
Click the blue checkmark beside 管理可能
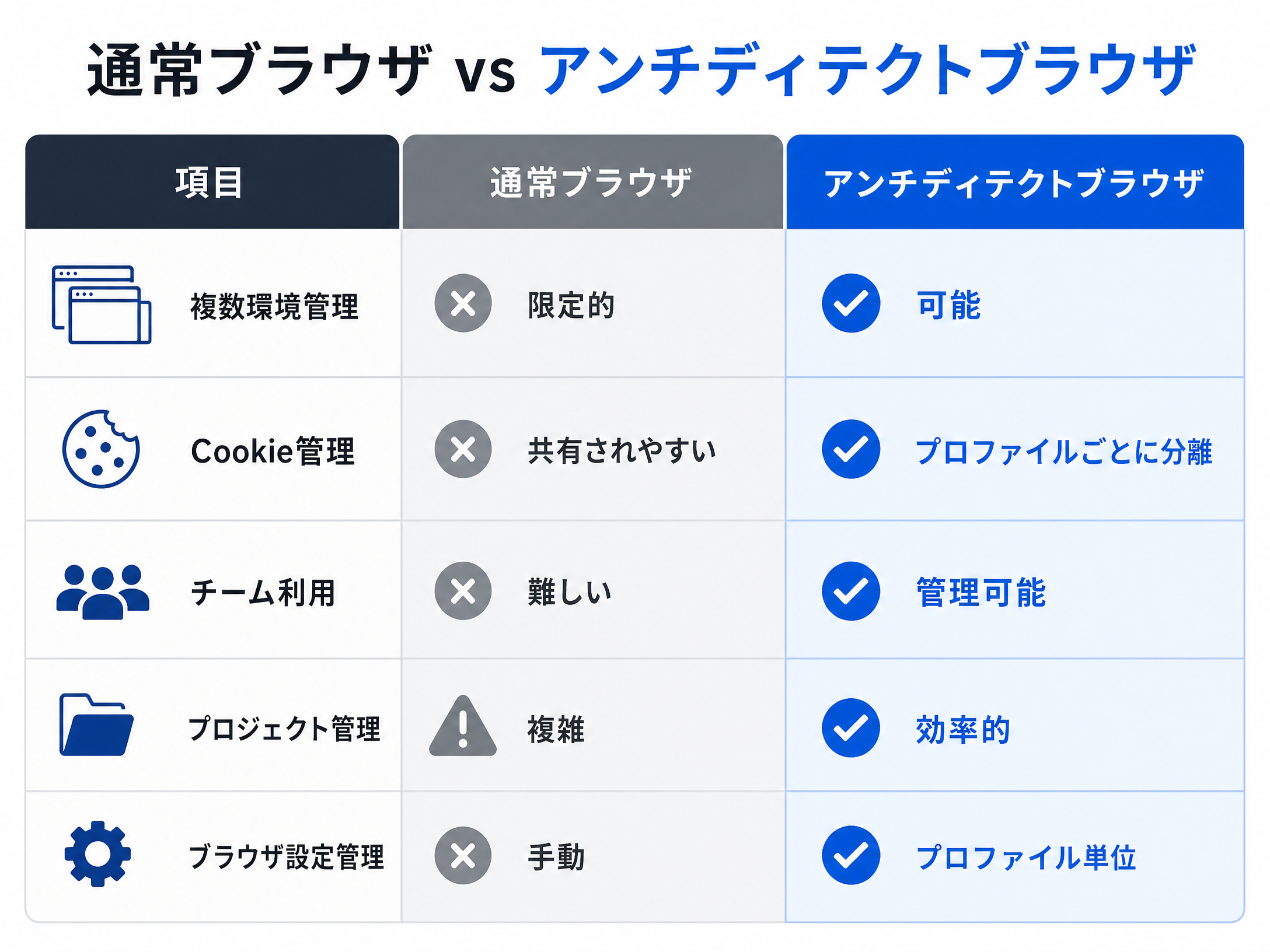851,591
